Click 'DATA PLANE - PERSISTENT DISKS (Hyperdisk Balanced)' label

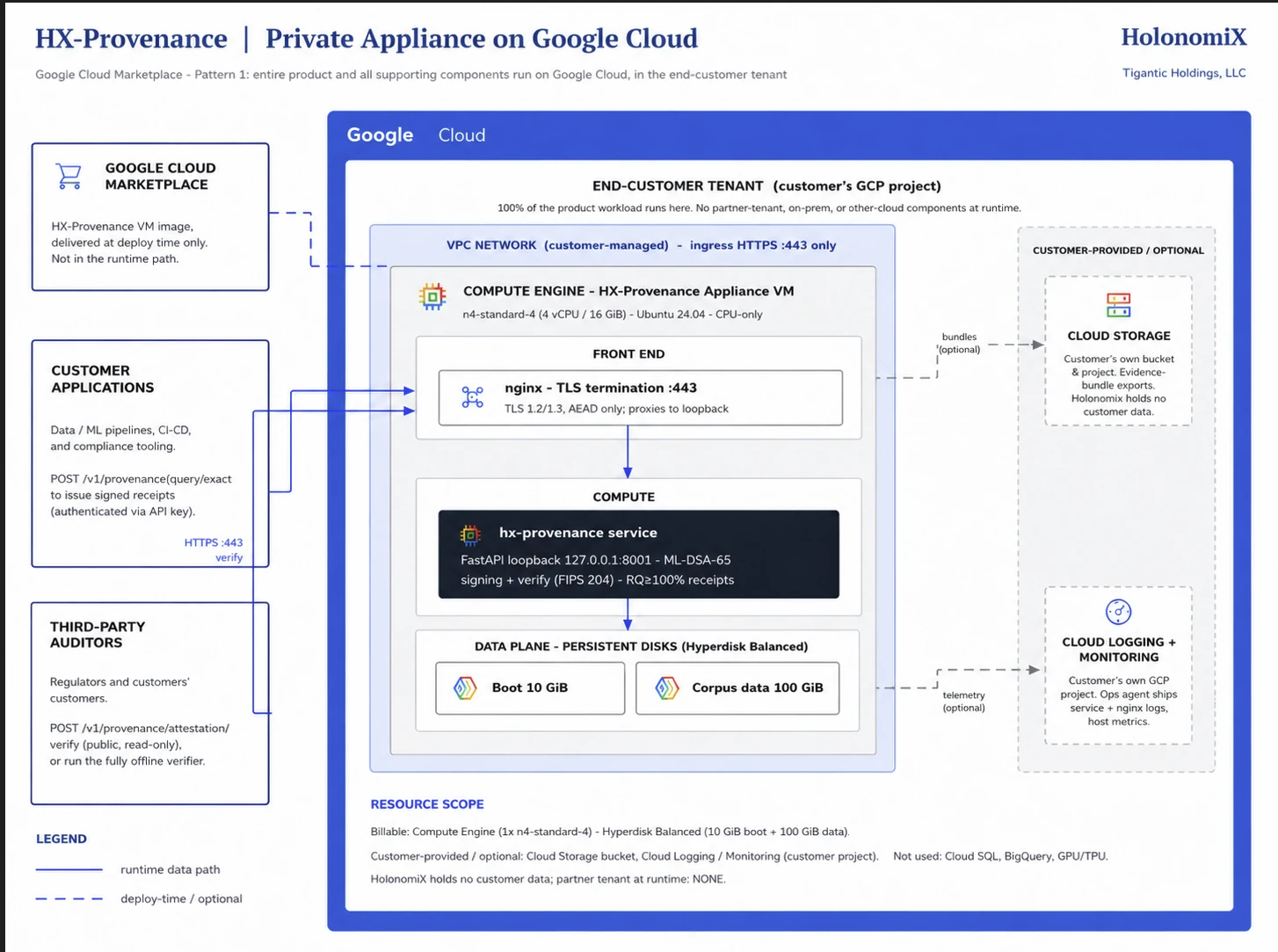point(641,646)
